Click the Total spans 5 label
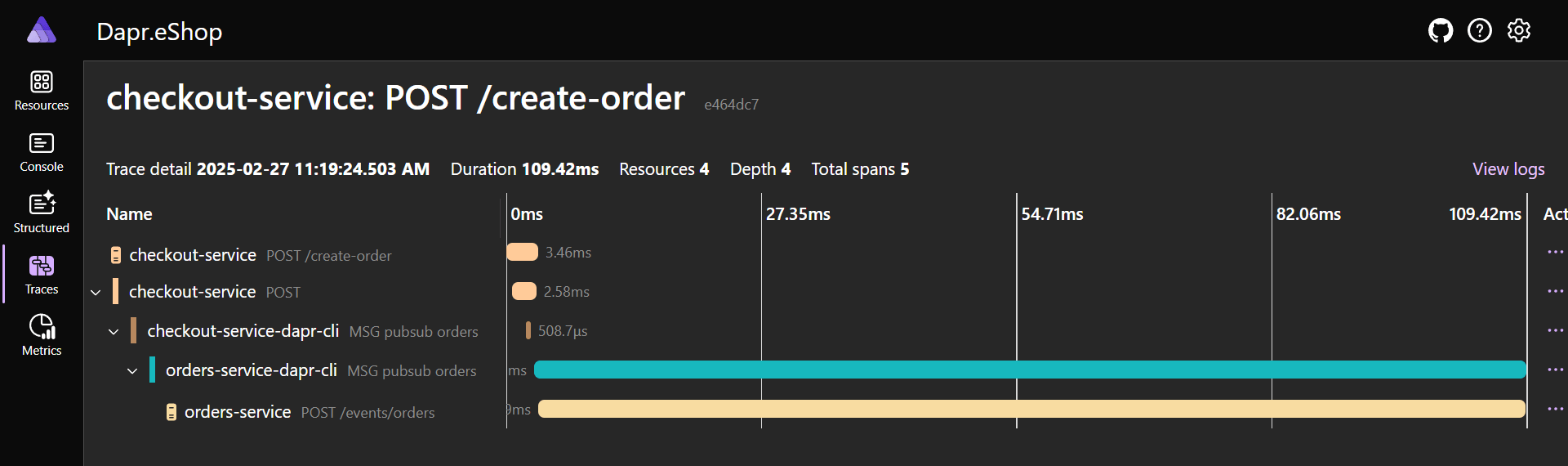 point(860,169)
